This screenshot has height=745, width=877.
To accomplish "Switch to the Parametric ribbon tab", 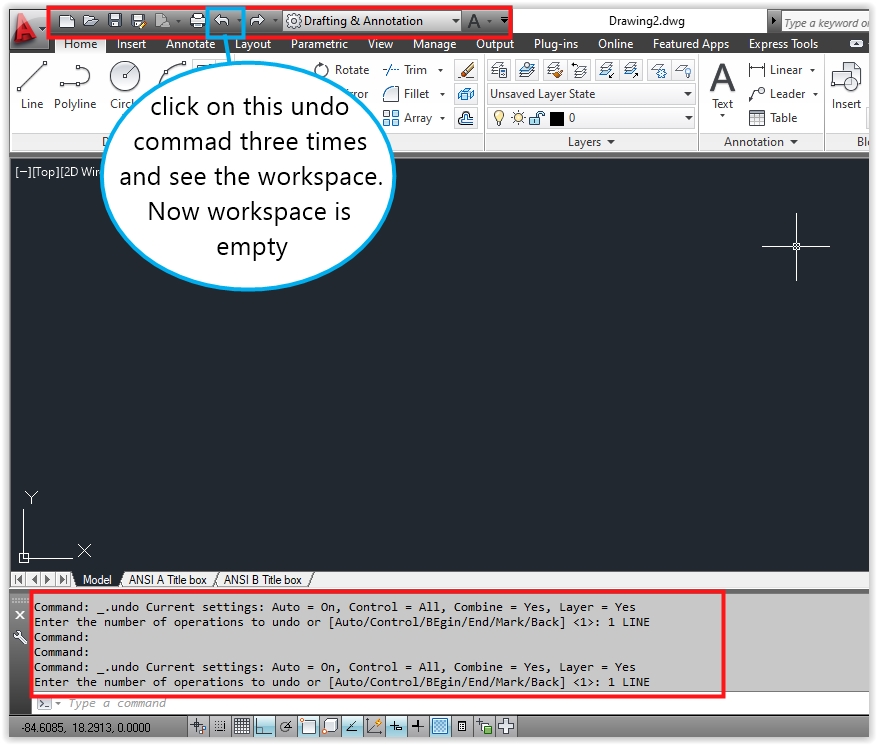I will tap(319, 44).
